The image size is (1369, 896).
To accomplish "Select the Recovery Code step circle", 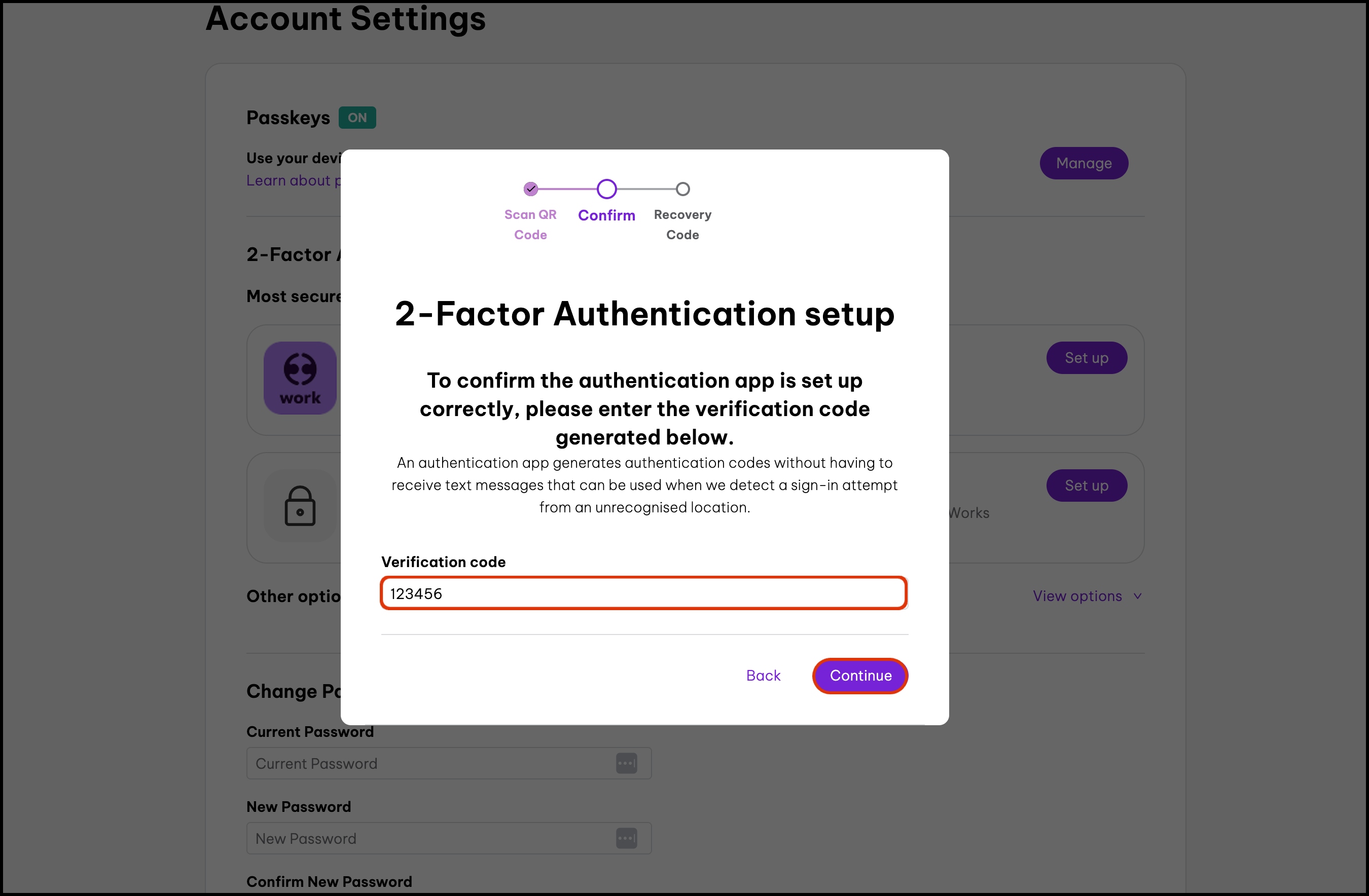I will coord(682,189).
